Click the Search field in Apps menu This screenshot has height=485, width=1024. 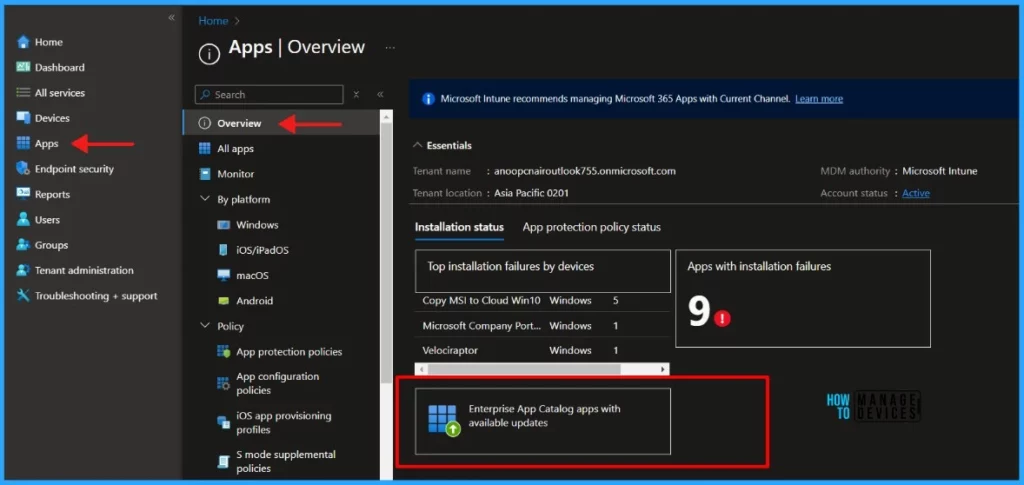click(x=269, y=95)
